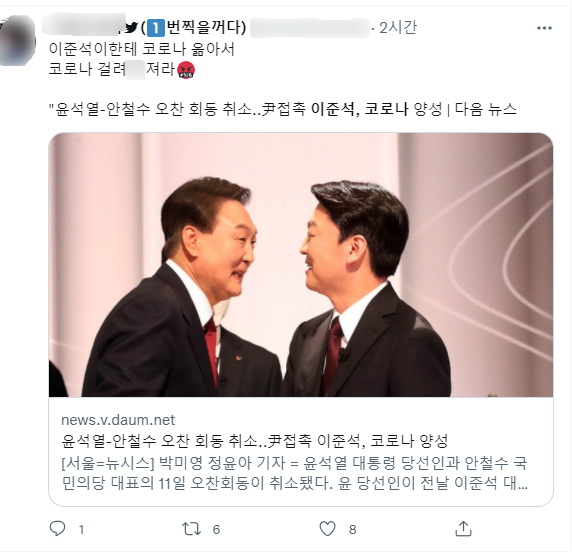The image size is (572, 552).
Task: Click the reply count 1
Action: pos(82,529)
